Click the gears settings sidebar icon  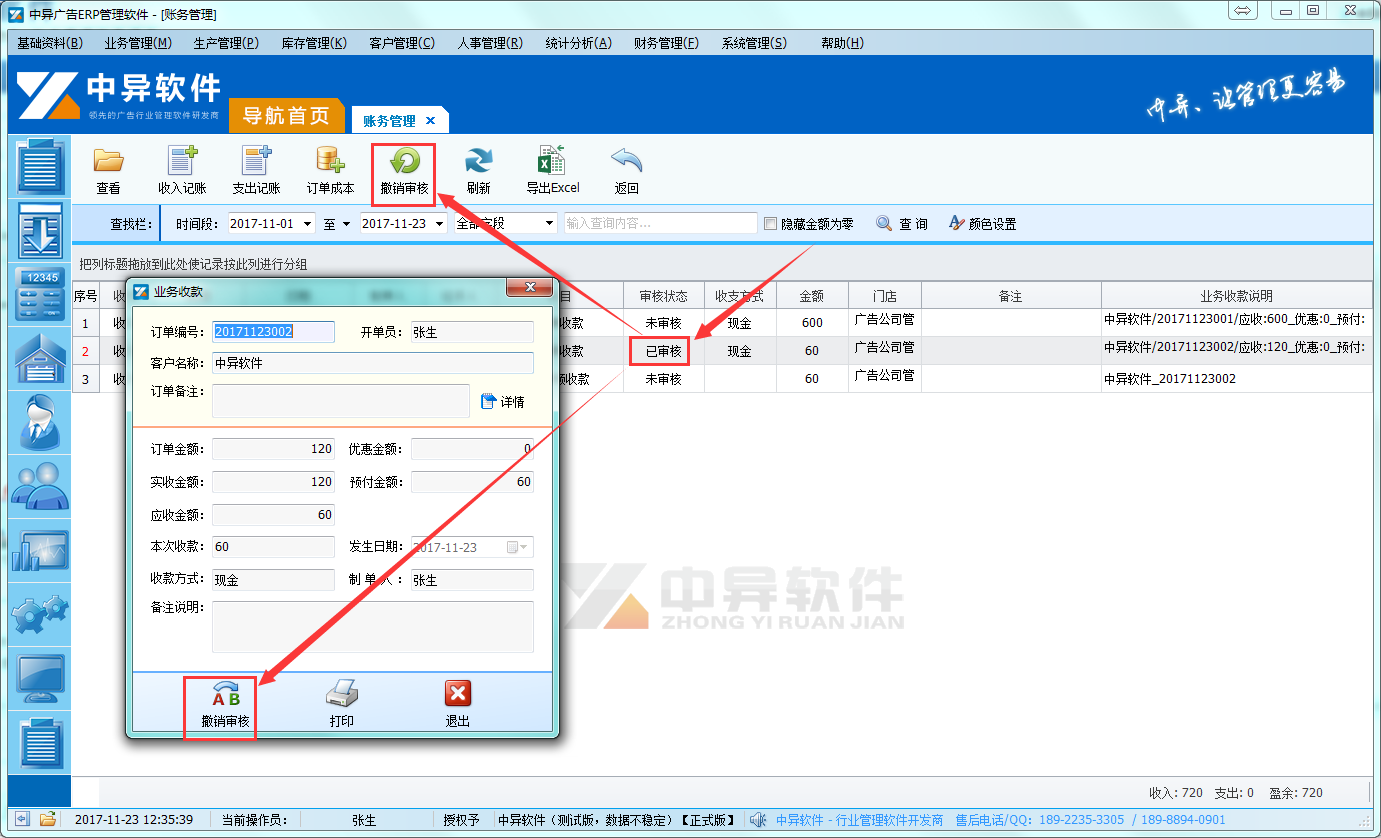(x=41, y=614)
